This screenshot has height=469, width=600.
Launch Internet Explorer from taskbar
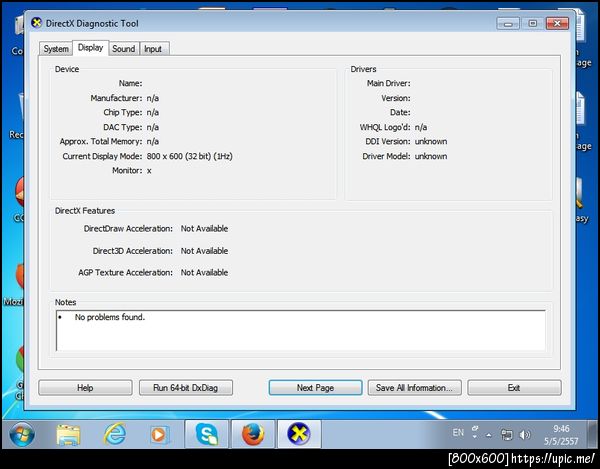[x=115, y=434]
